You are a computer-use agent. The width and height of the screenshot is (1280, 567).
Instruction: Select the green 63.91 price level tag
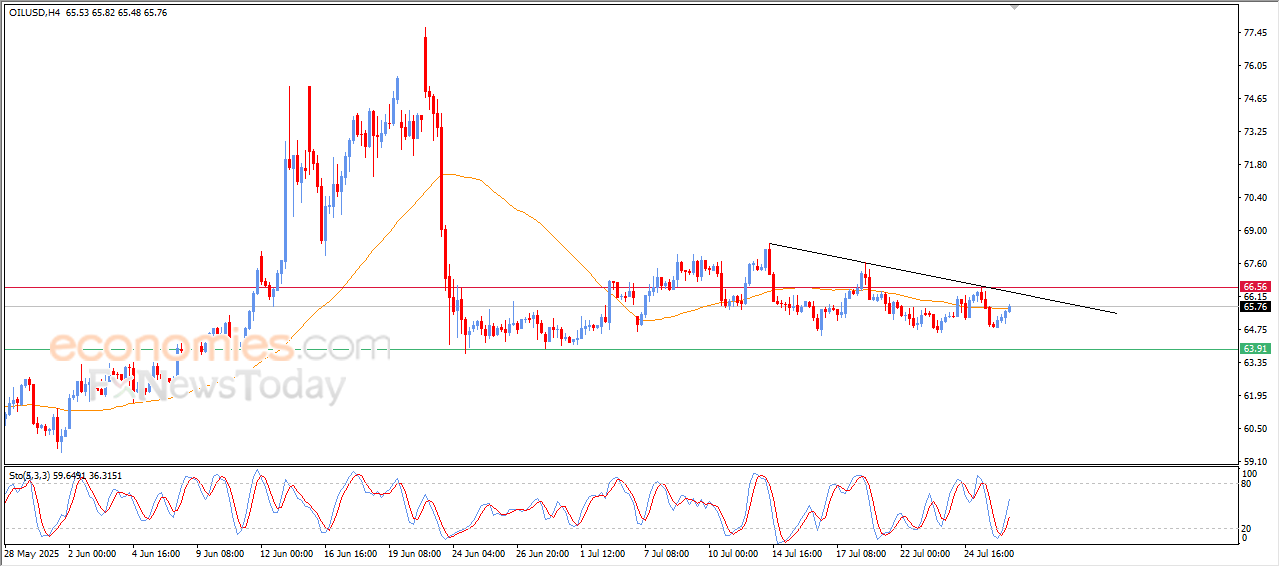1256,348
